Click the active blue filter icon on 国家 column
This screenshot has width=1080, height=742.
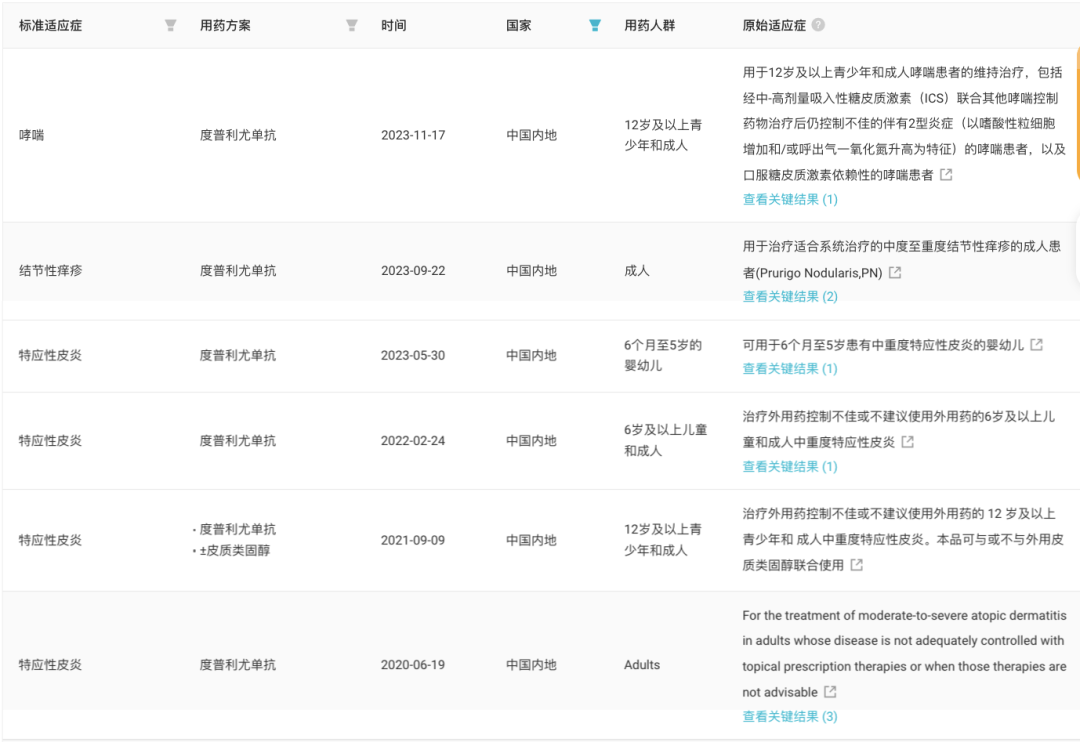[594, 25]
